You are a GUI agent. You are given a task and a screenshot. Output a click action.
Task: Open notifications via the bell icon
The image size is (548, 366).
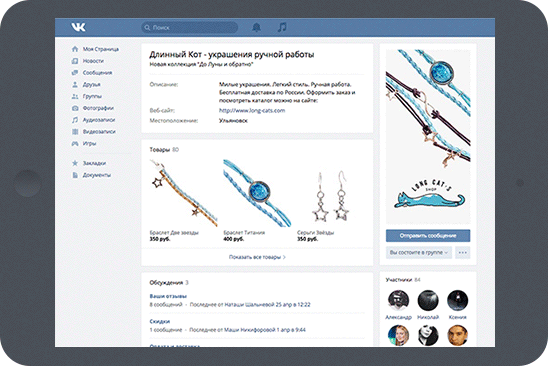257,27
